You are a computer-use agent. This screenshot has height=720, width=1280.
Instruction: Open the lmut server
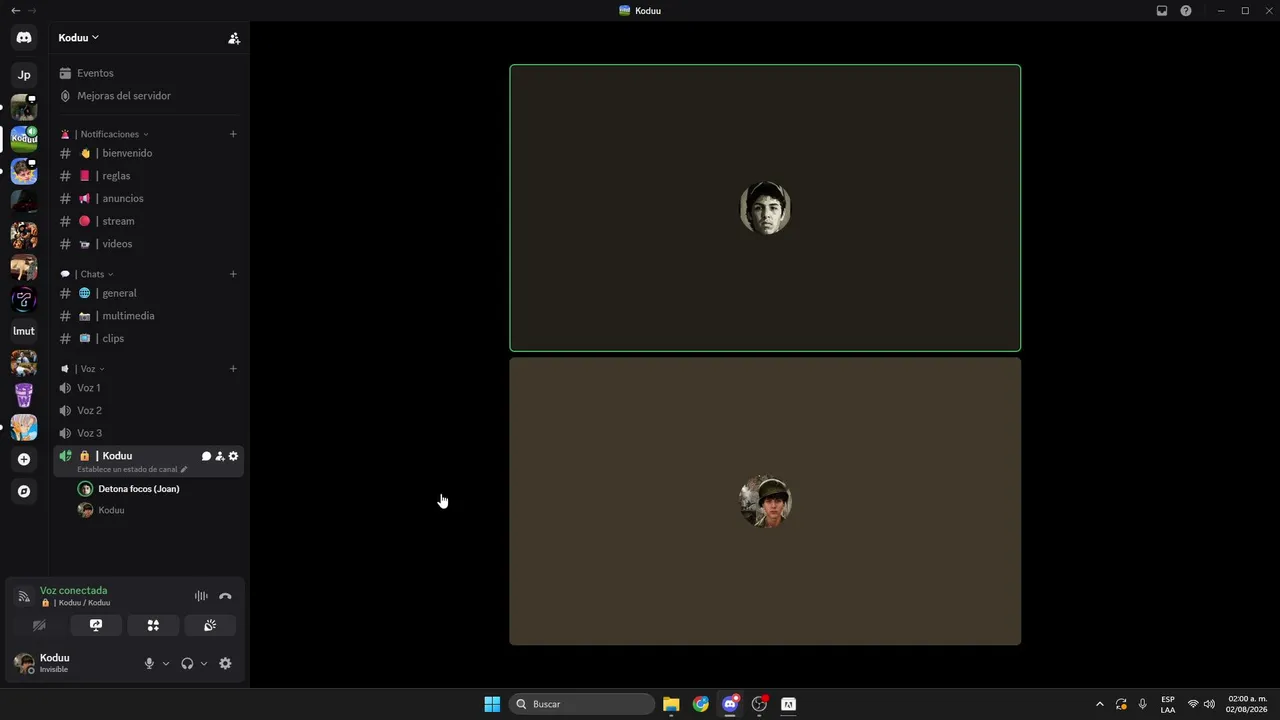point(24,331)
